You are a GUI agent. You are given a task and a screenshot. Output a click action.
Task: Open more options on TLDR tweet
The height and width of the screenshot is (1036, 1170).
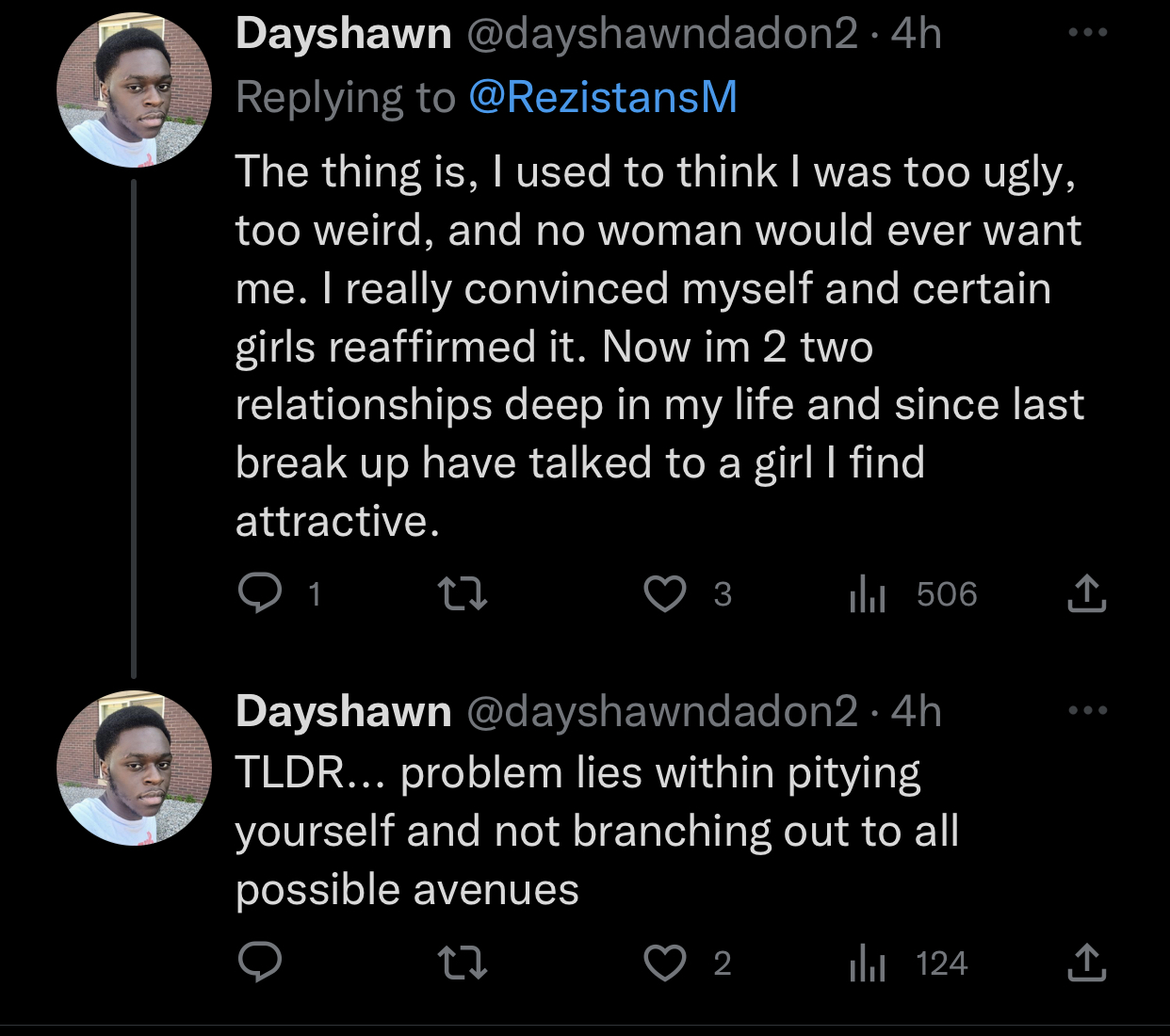pos(1088,711)
